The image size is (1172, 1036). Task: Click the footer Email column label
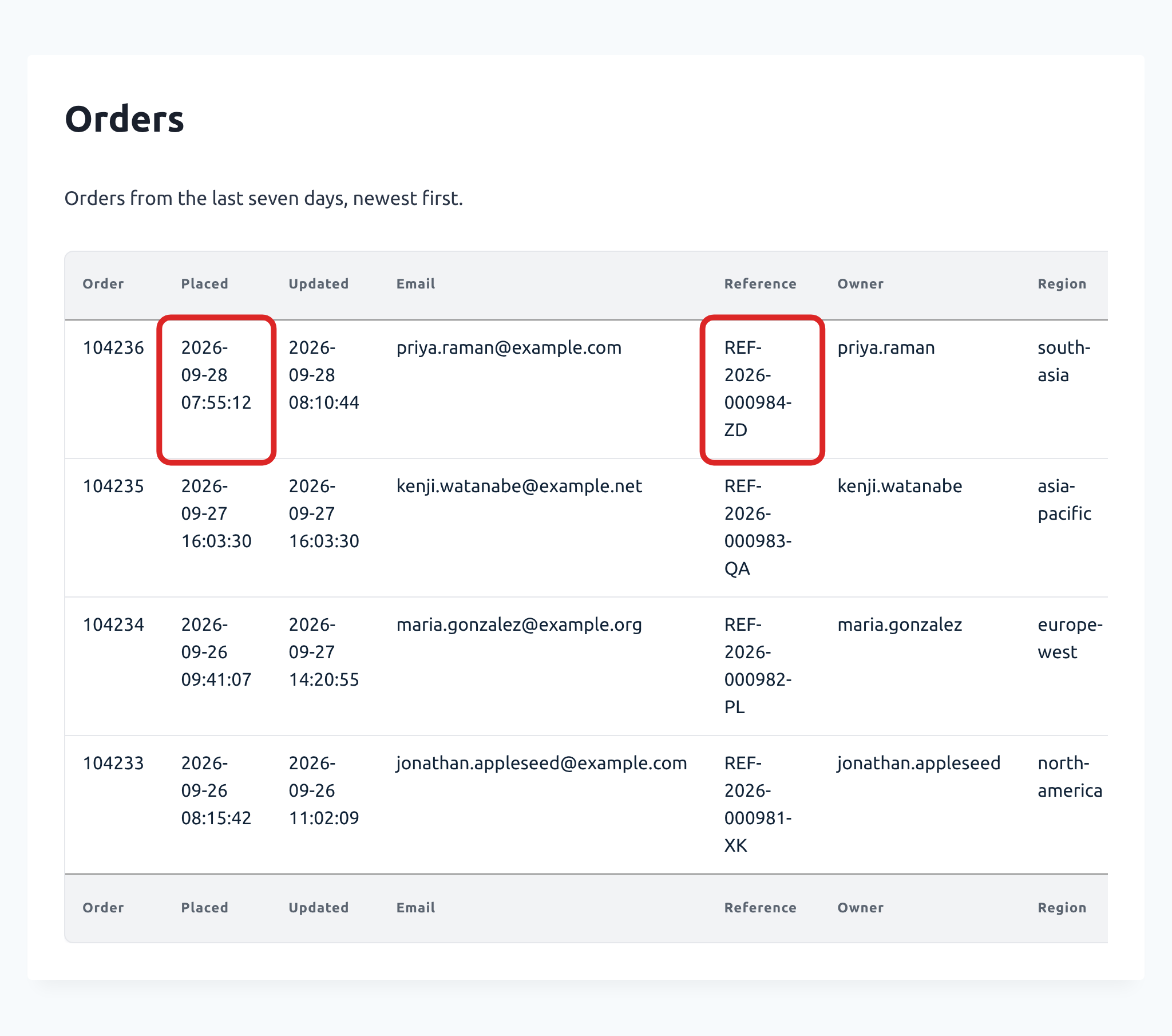[x=415, y=908]
